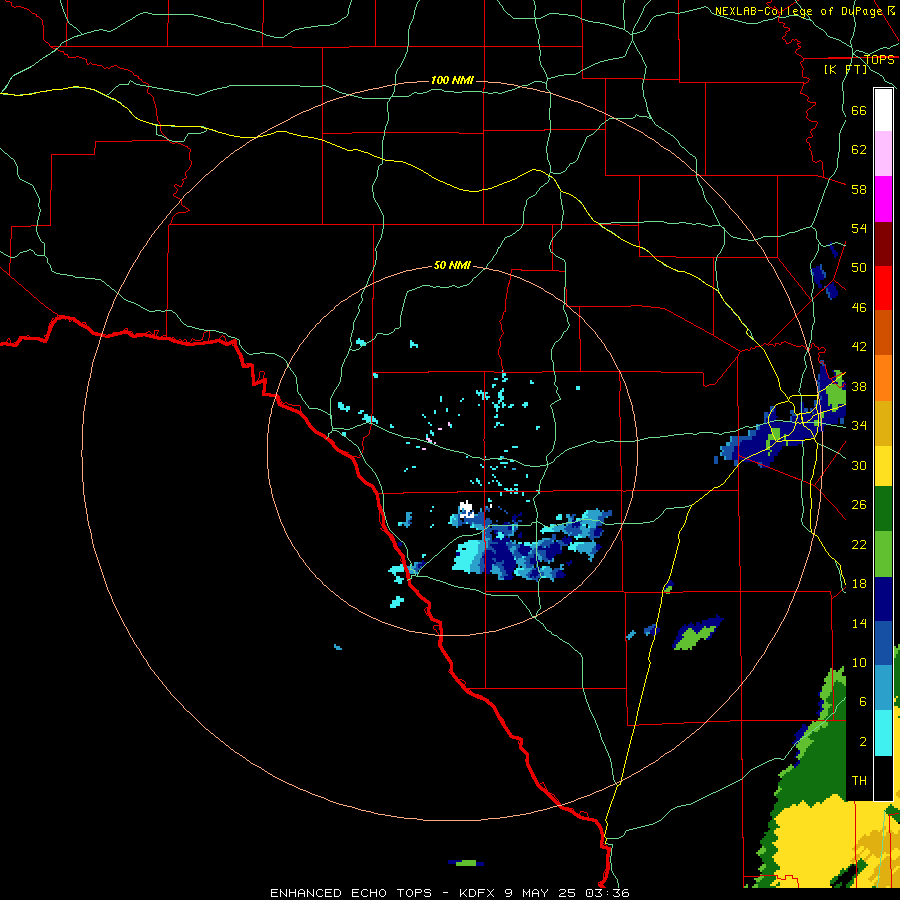Click the legend value 10
This screenshot has width=900, height=900.
tap(859, 662)
